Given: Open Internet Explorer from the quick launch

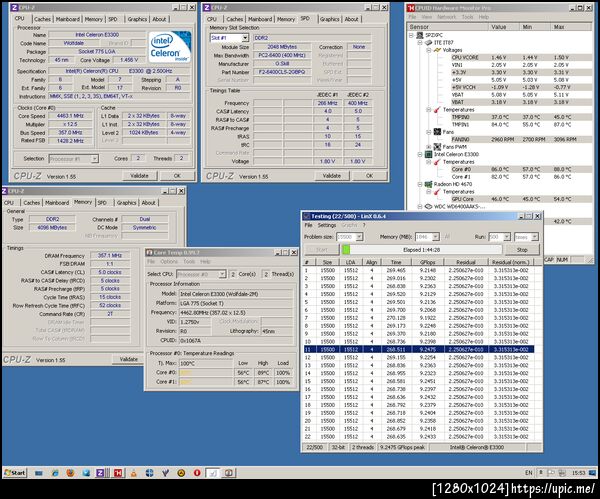Looking at the screenshot, I should tap(55, 473).
